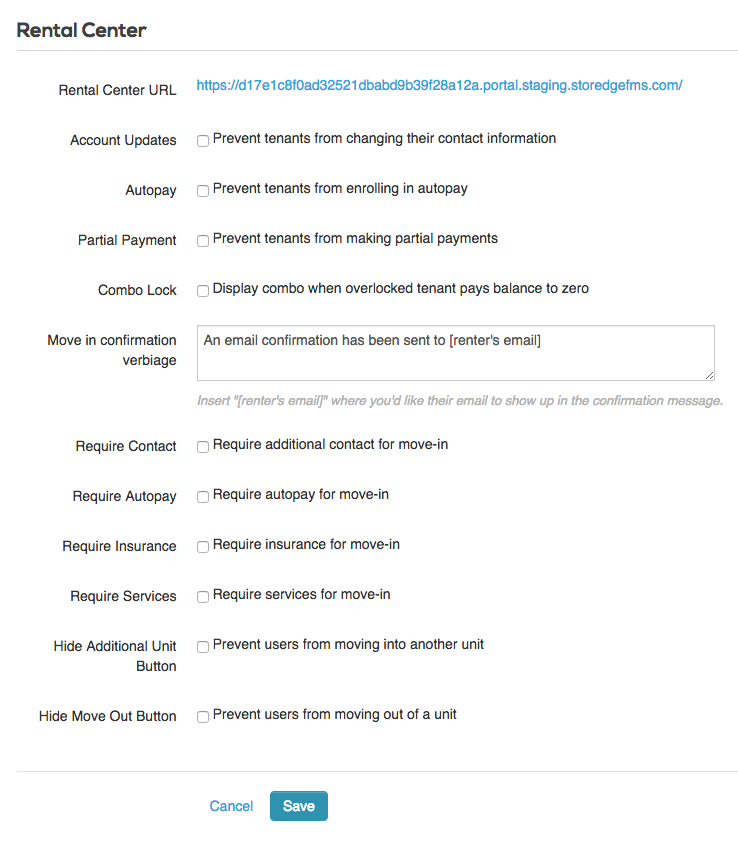The image size is (738, 848).
Task: Click the 'Hide Move Out Button' field label
Action: pyautogui.click(x=108, y=716)
